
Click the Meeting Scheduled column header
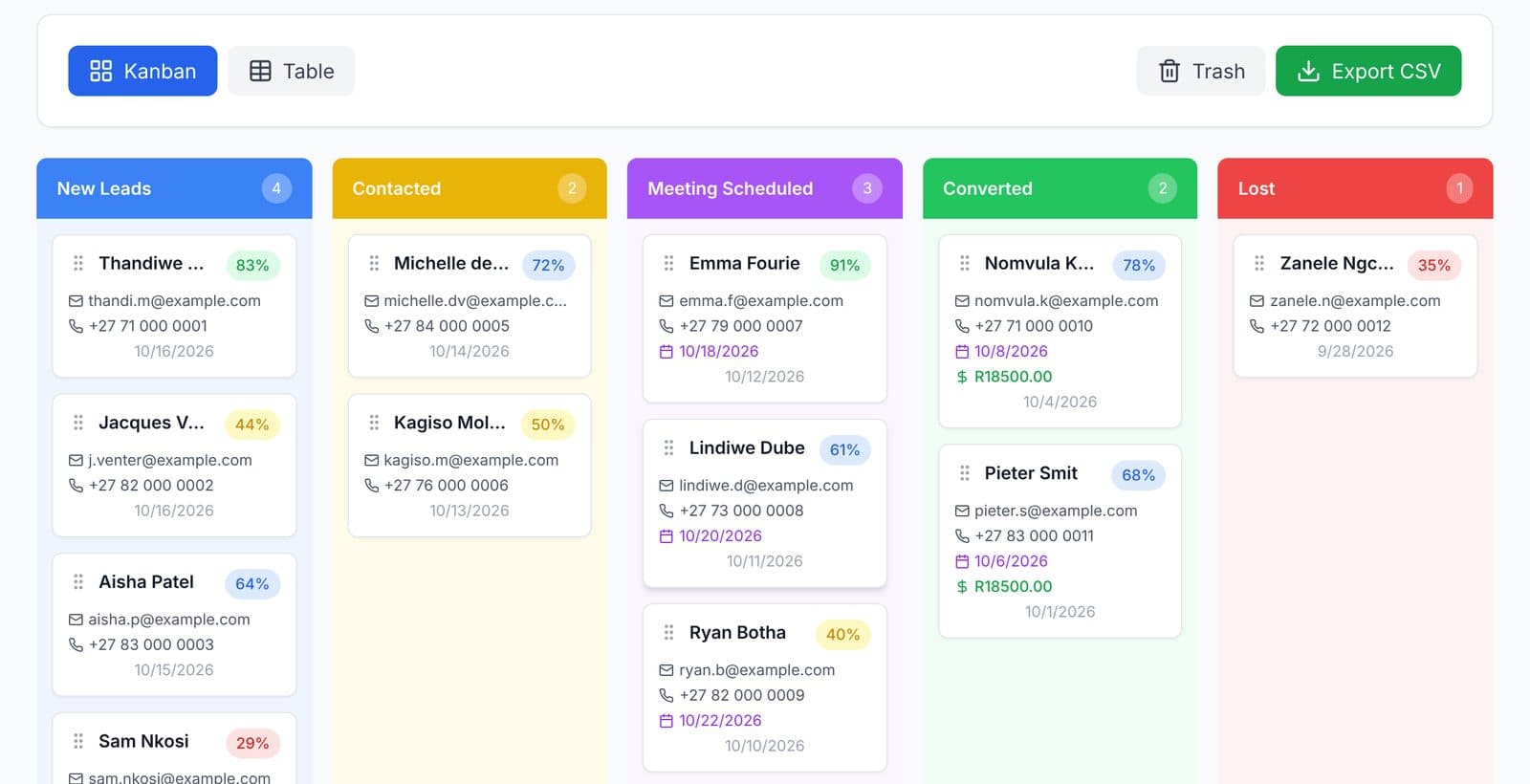pos(765,188)
